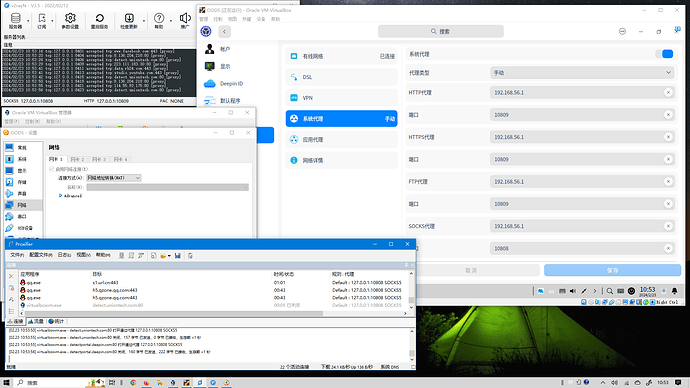Open Chrome from the Windows taskbar
Image resolution: width=690 pixels, height=388 pixels.
(x=133, y=383)
